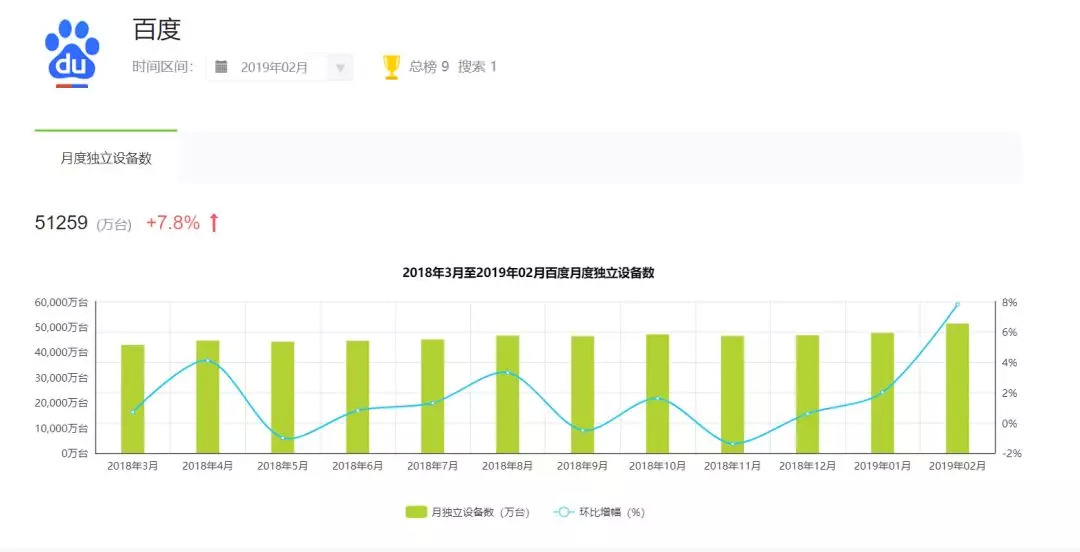Click the 2019年02月 green bar
The image size is (1080, 552).
[957, 389]
